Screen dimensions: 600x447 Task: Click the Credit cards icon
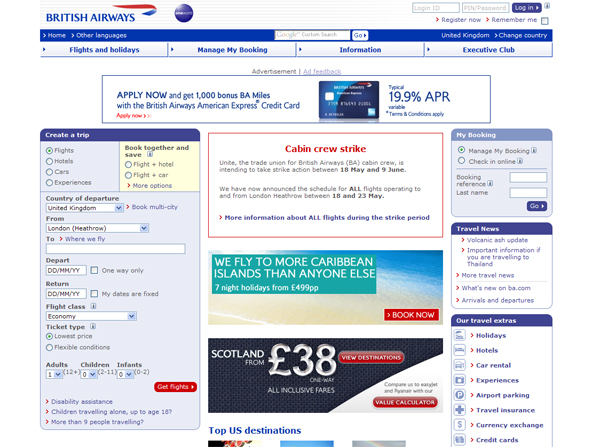click(460, 440)
